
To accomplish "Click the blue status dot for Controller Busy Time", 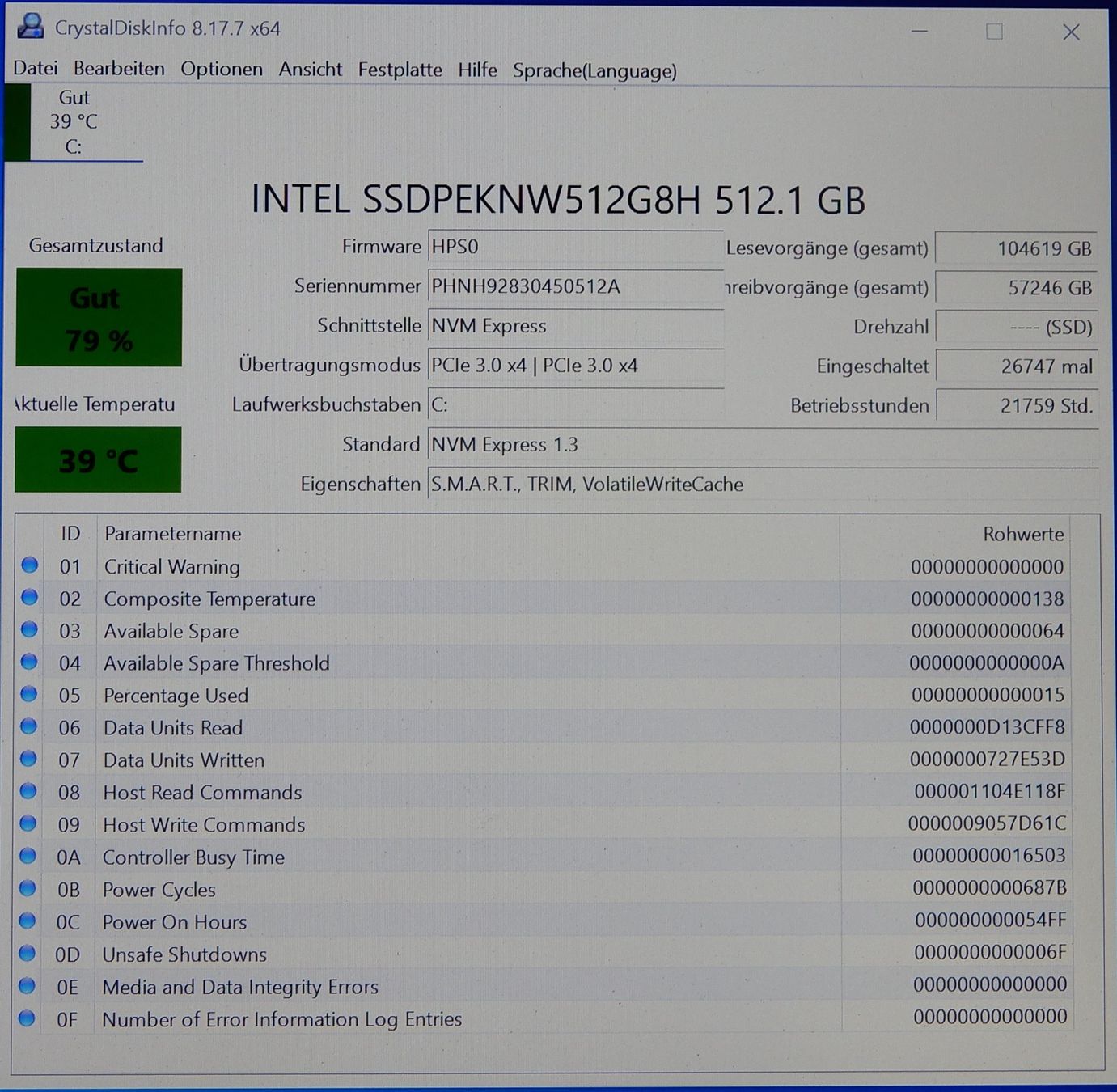I will 28,856.
